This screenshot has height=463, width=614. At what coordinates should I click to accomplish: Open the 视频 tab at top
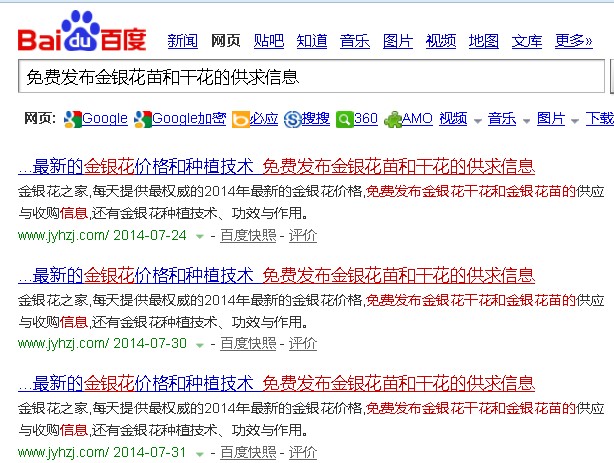pyautogui.click(x=441, y=41)
